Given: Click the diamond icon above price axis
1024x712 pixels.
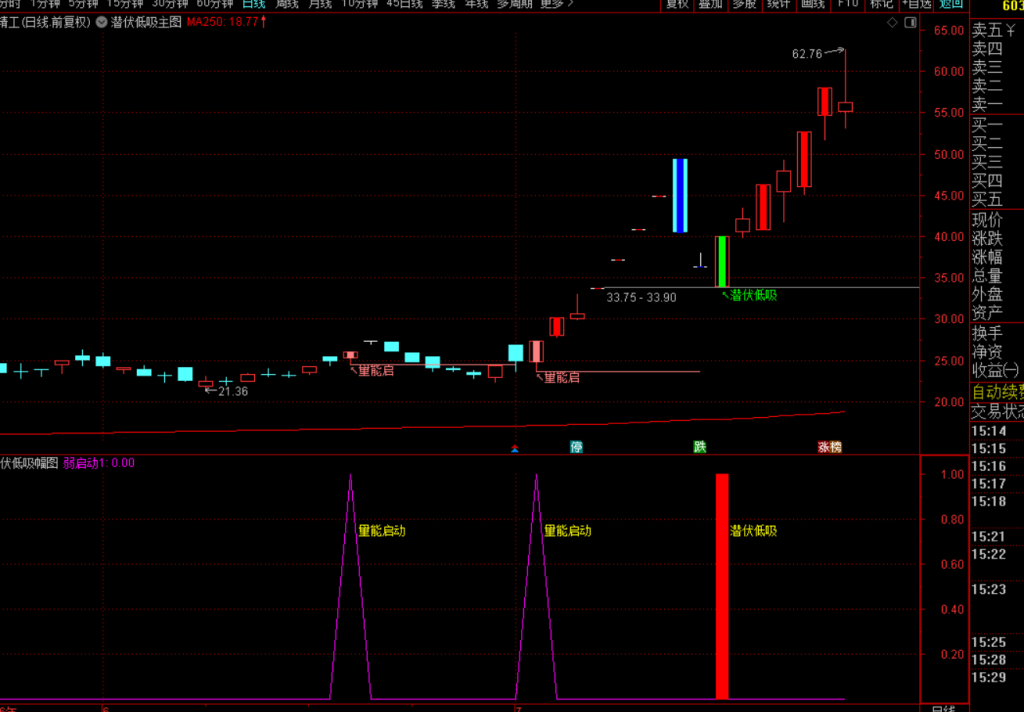Looking at the screenshot, I should tap(892, 22).
